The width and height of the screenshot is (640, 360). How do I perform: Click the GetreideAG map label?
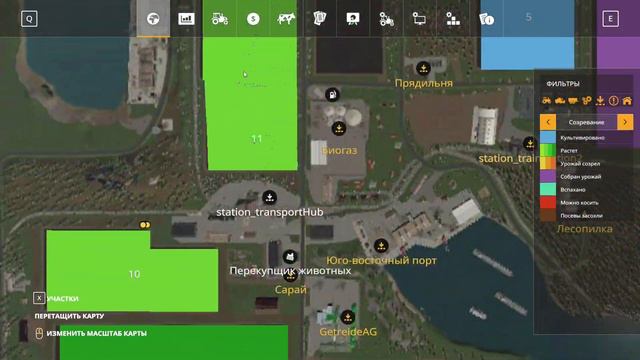(x=348, y=332)
